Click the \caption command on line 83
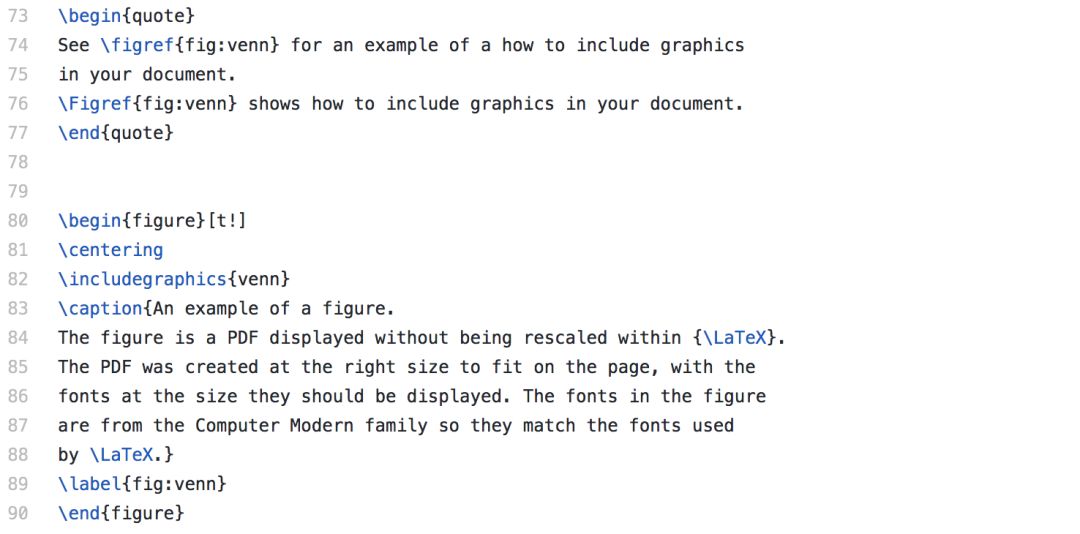 100,309
